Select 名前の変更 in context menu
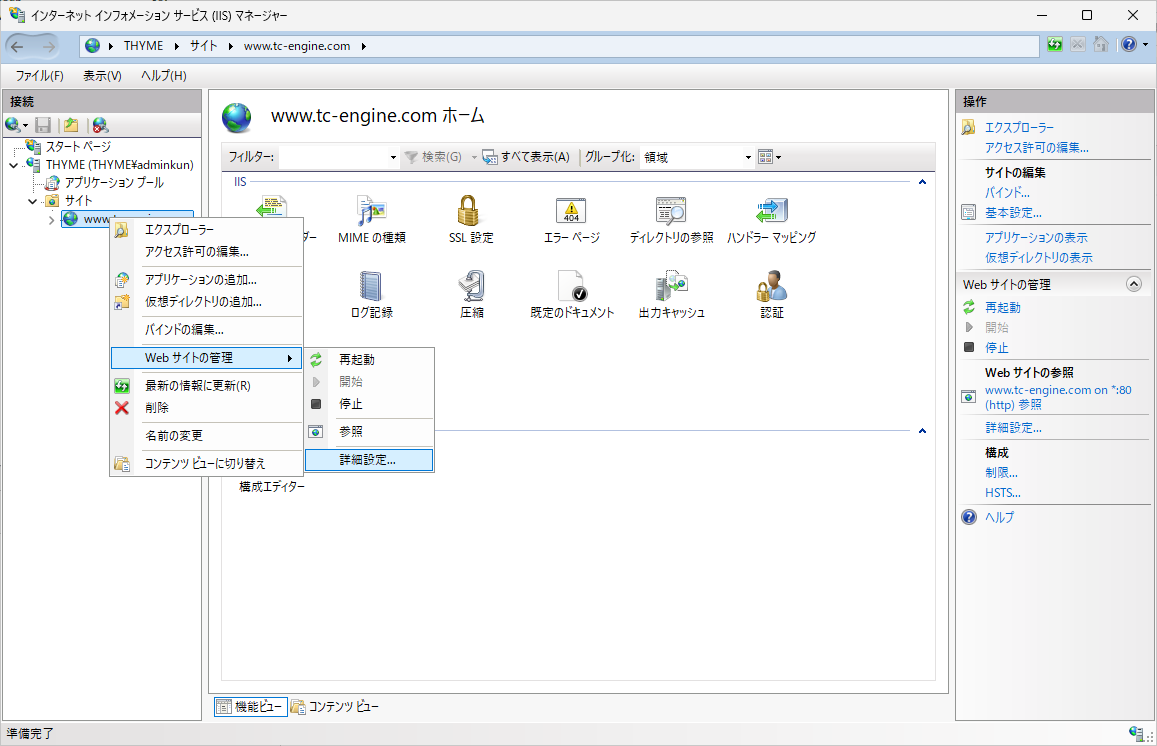 207,435
